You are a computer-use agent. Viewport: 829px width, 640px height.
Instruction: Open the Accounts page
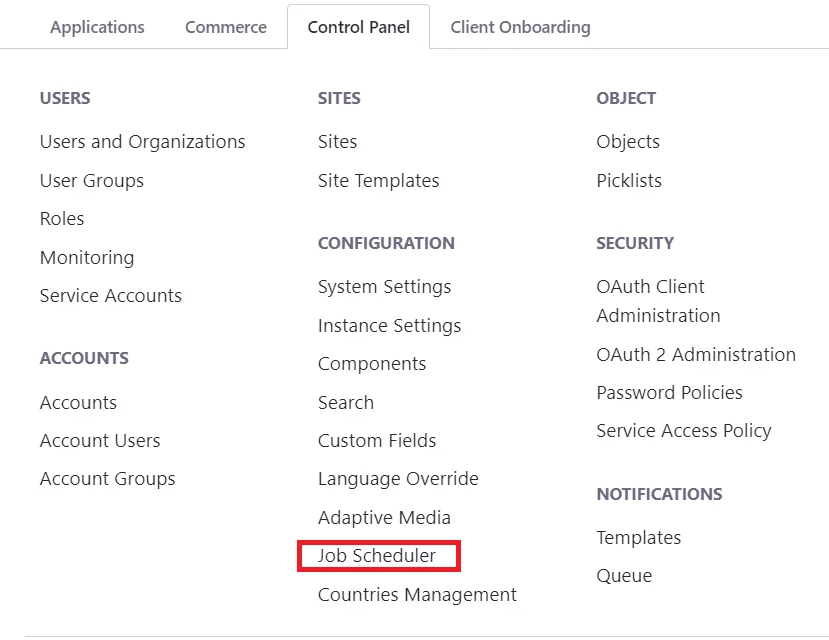(78, 403)
